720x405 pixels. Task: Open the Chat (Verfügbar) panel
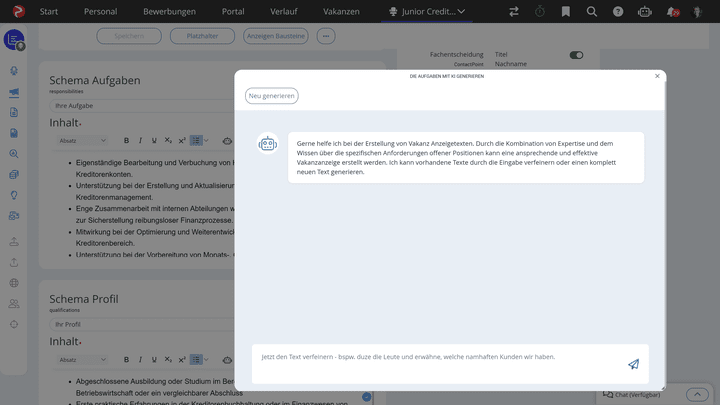tap(632, 395)
